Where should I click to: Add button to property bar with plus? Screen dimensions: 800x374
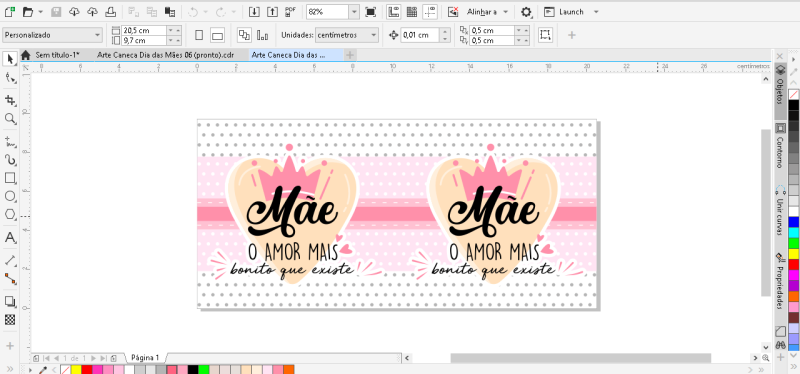click(x=571, y=35)
